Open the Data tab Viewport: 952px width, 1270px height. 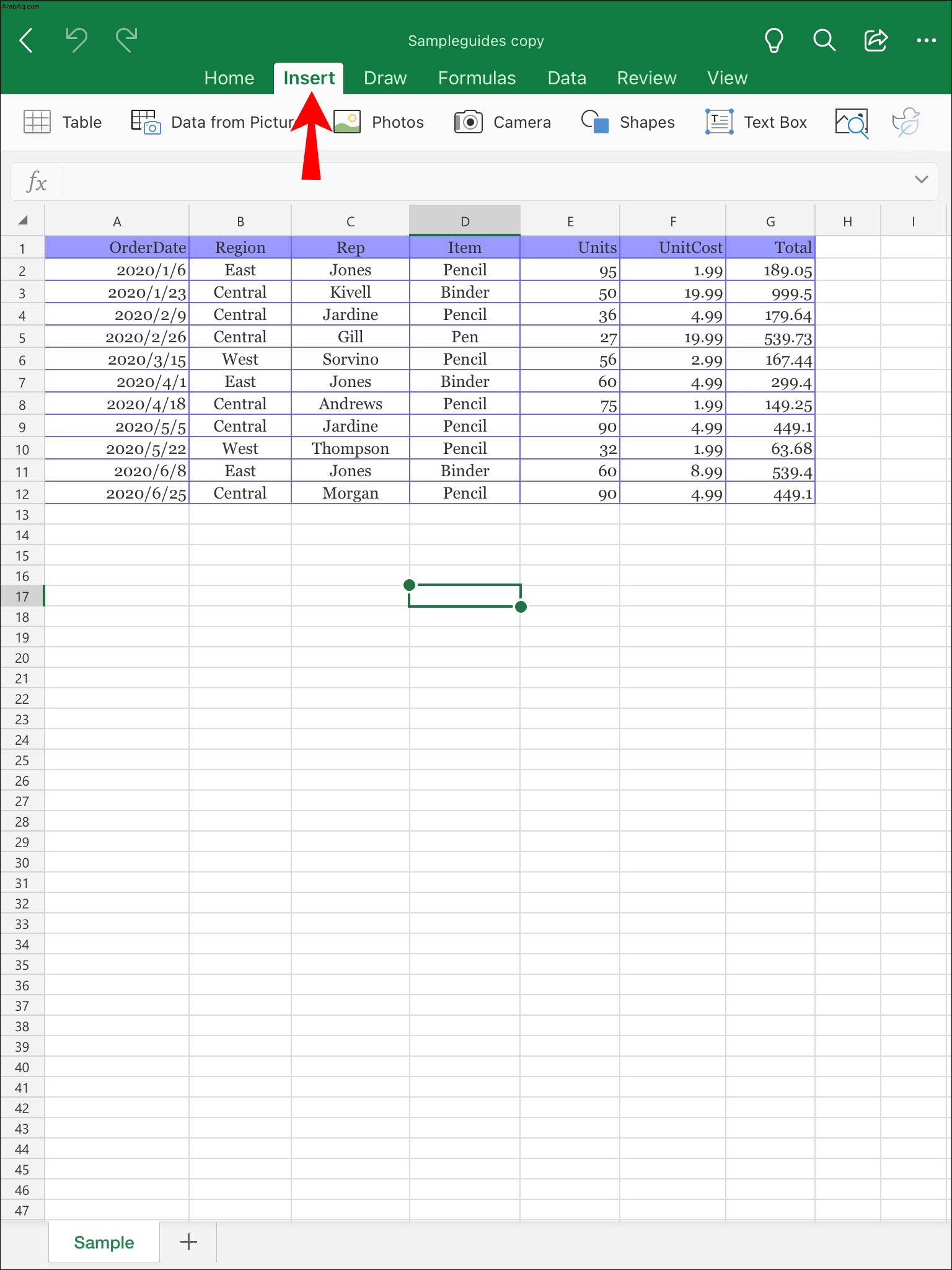pos(566,78)
